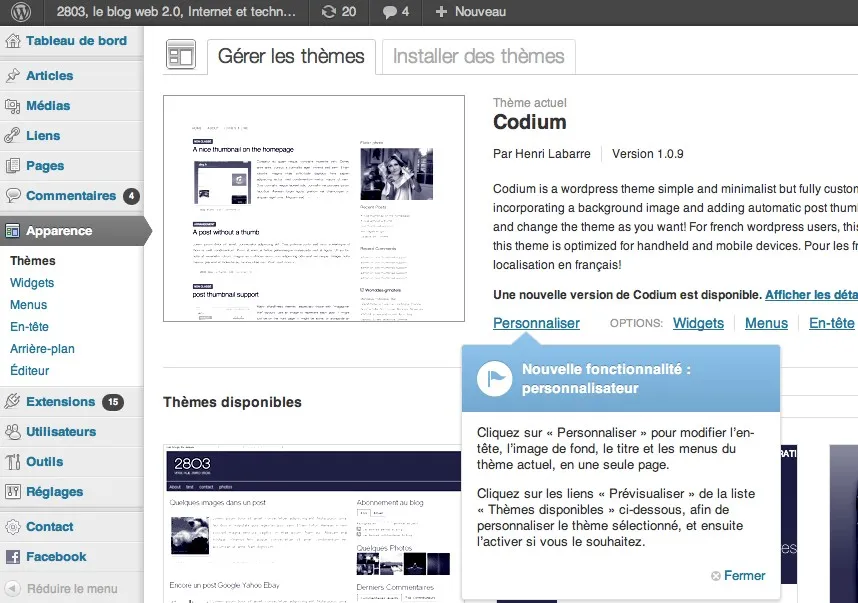Open the Articles menu

[x=50, y=76]
